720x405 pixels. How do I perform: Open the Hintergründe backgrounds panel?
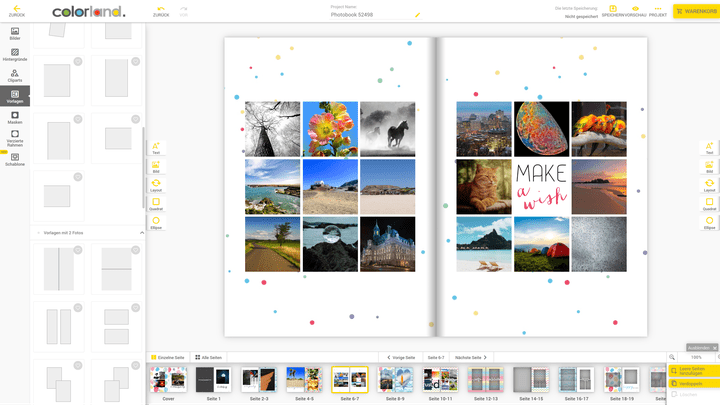coord(15,54)
